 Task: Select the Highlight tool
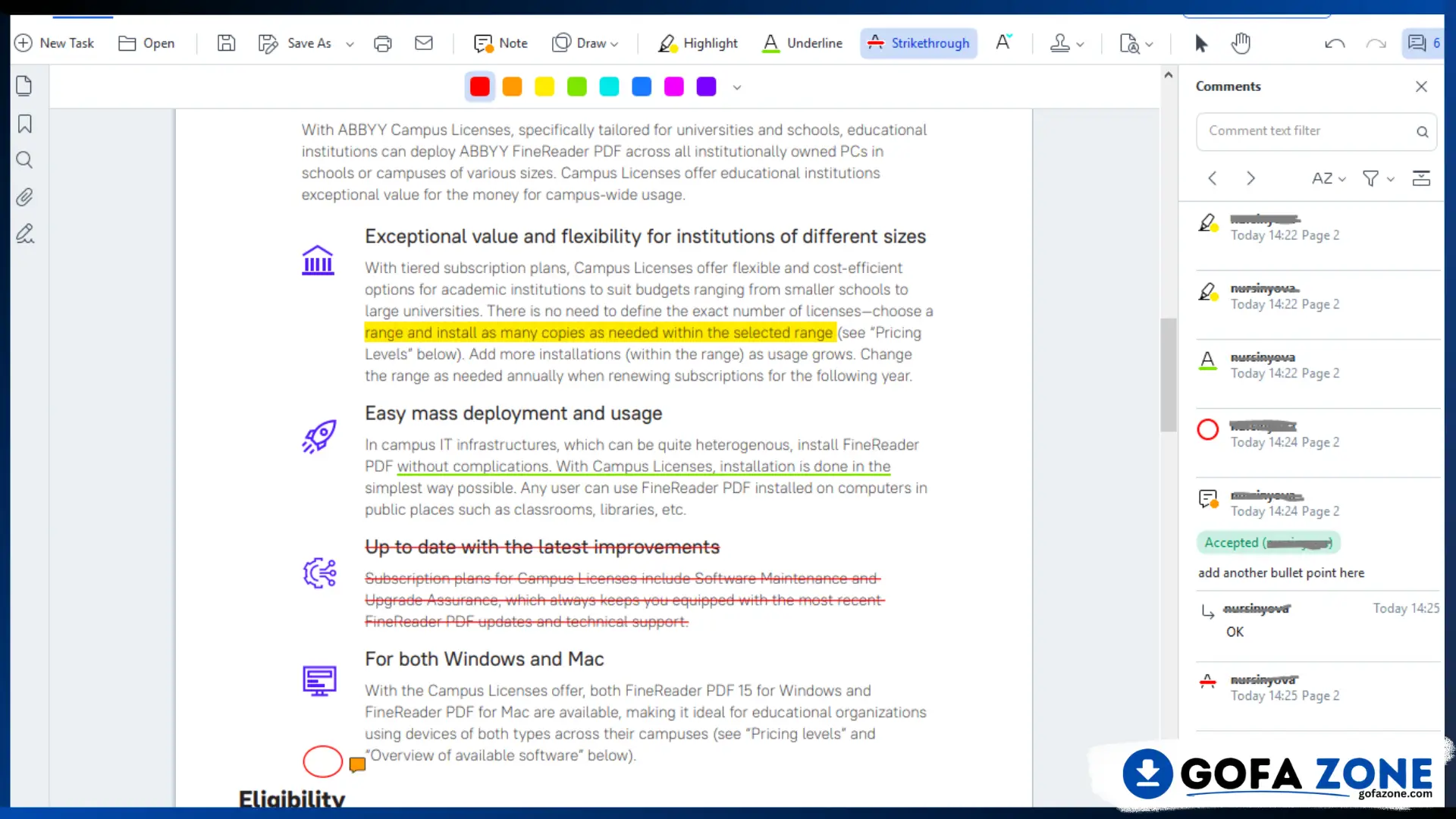[x=698, y=43]
